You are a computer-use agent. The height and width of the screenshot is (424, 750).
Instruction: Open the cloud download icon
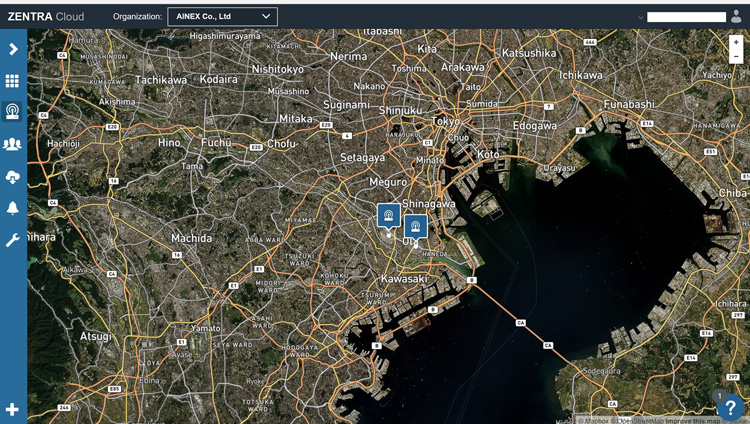click(x=12, y=177)
